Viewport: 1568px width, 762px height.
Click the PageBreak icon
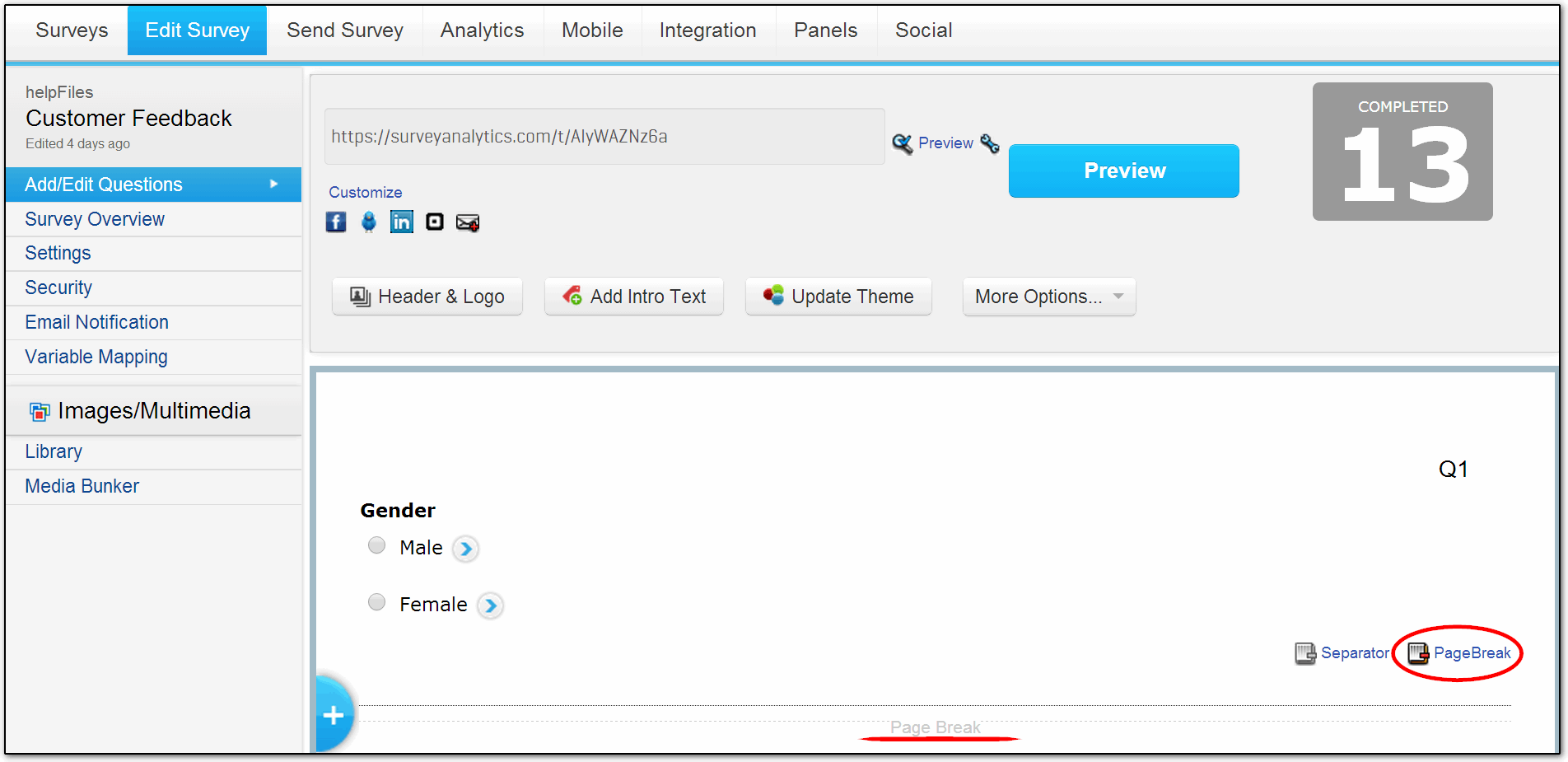pos(1418,653)
